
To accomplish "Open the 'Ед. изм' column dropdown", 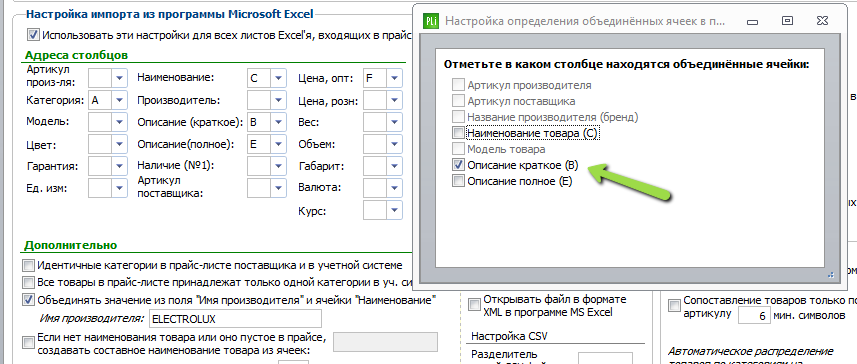I will coord(119,189).
